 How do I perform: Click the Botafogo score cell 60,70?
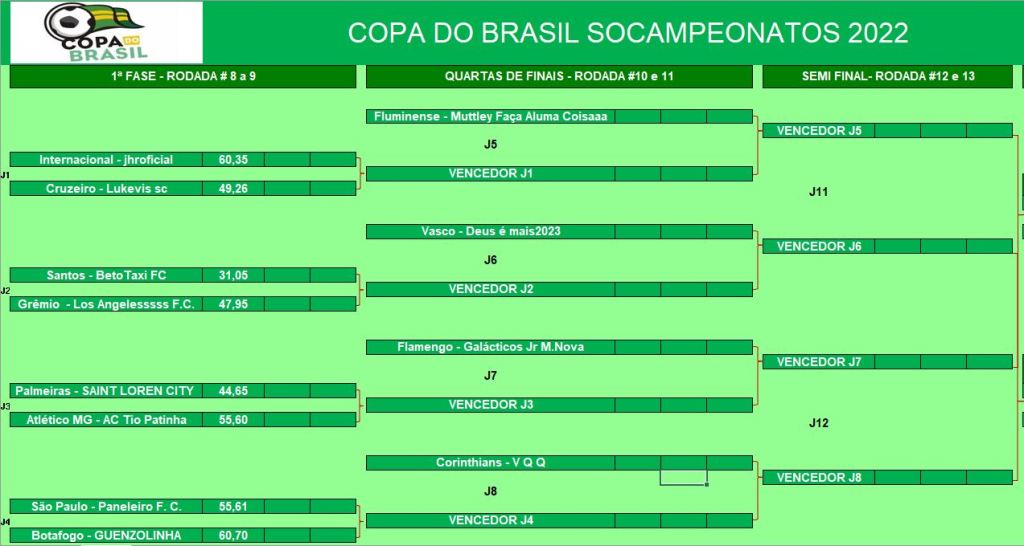[x=233, y=536]
